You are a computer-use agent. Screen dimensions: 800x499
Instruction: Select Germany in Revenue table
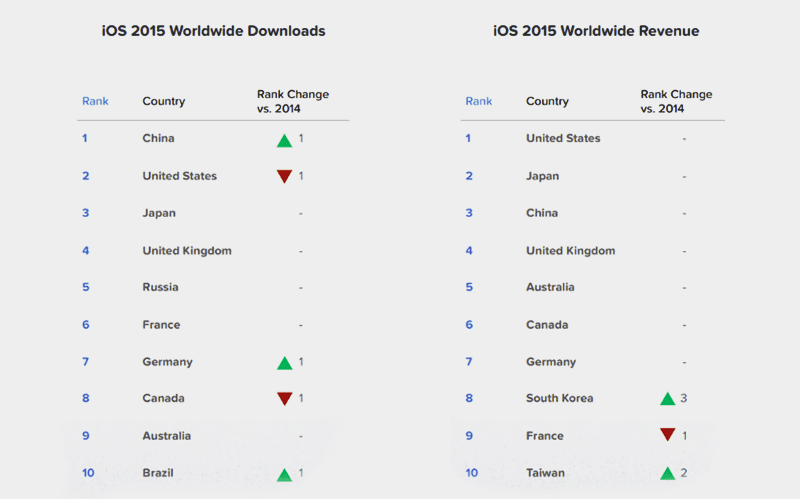click(551, 362)
